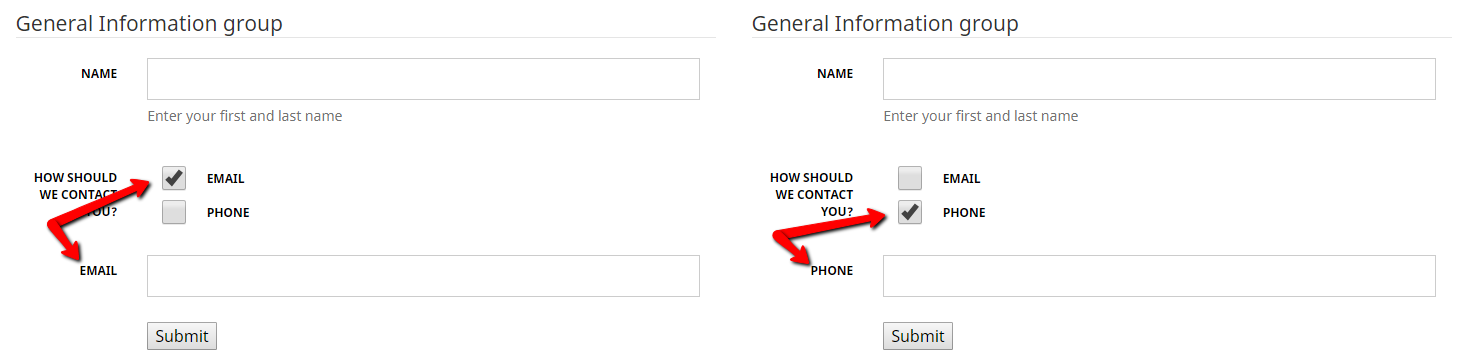Uncheck the ticked Email checkbox
1480x363 pixels.
pyautogui.click(x=174, y=178)
